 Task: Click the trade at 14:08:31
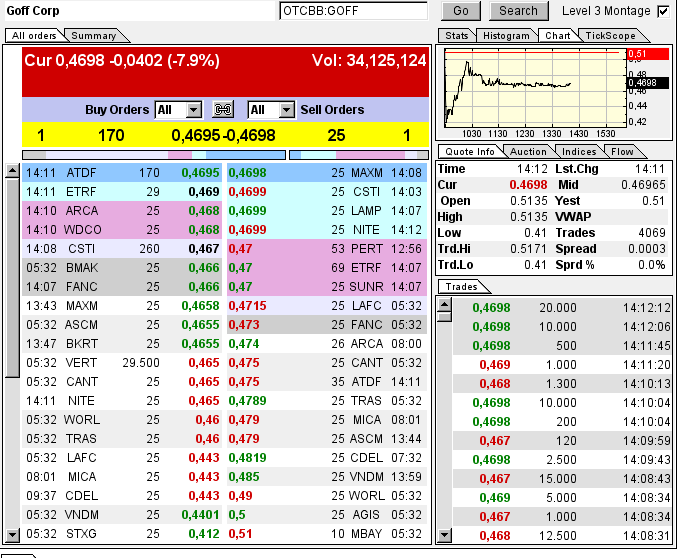click(x=562, y=536)
